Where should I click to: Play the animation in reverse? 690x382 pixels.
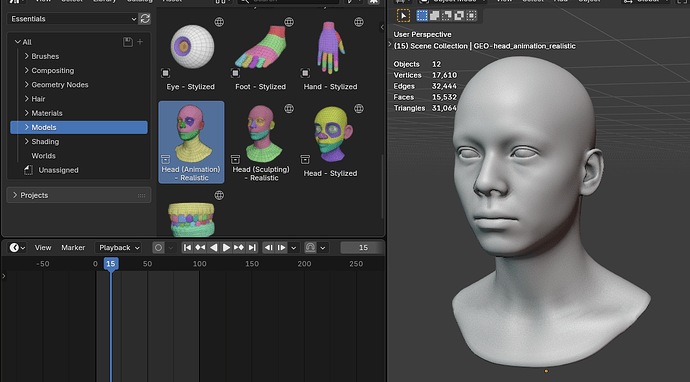(213, 248)
